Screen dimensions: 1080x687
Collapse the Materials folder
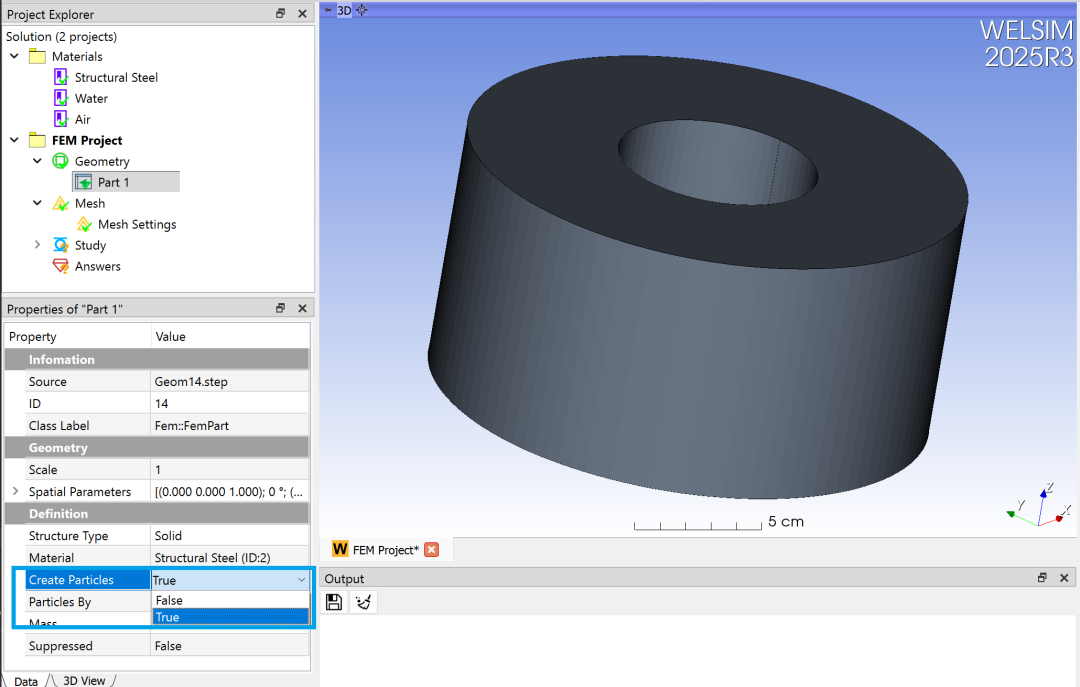[x=14, y=57]
